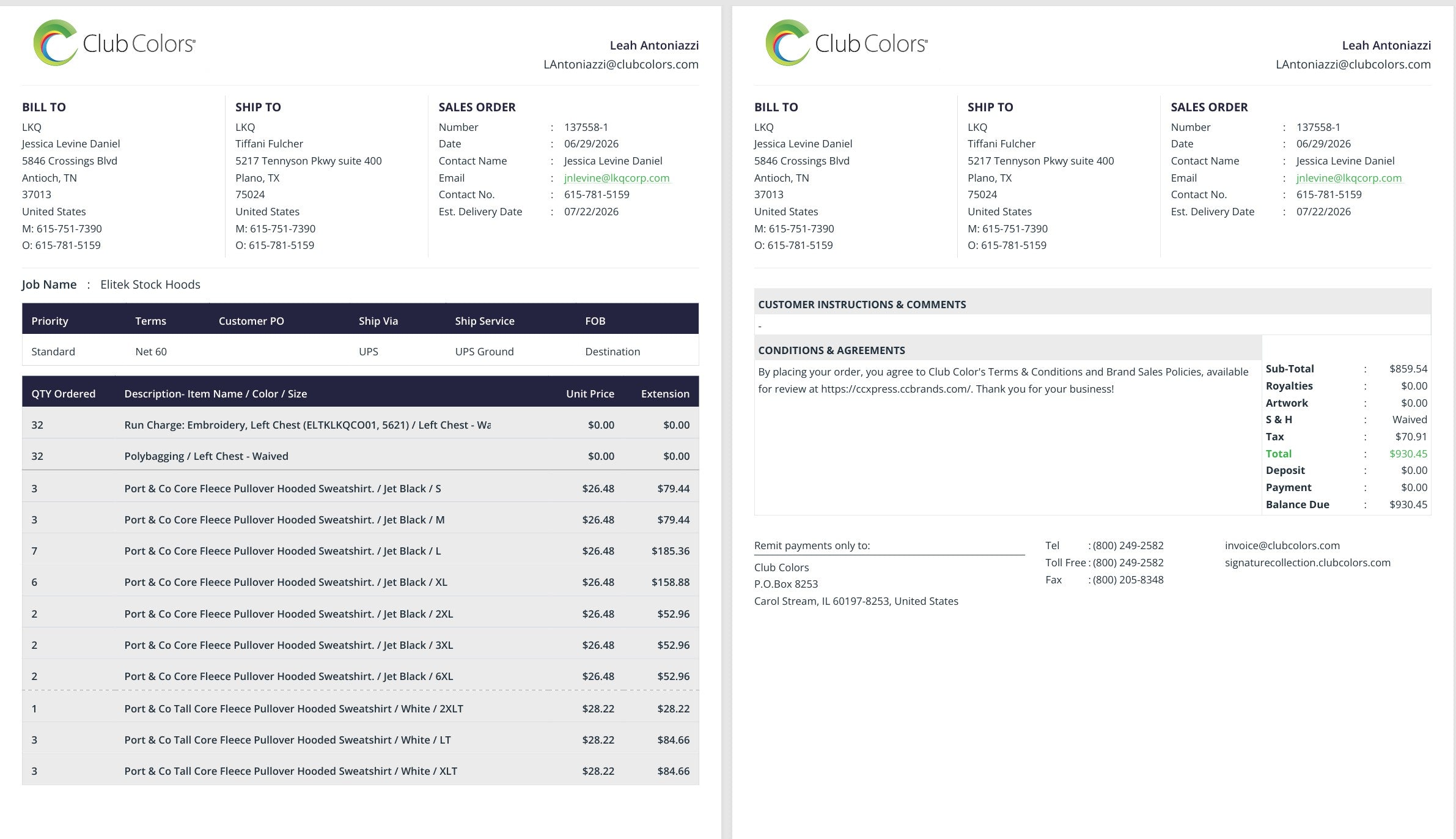This screenshot has height=839, width=1456.
Task: Select the QTY Ordered column header
Action: 64,394
